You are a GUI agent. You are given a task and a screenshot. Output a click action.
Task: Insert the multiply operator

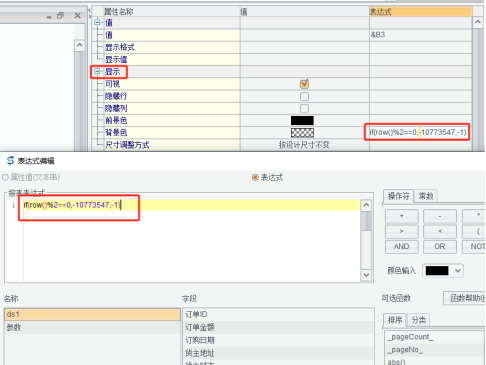click(474, 216)
